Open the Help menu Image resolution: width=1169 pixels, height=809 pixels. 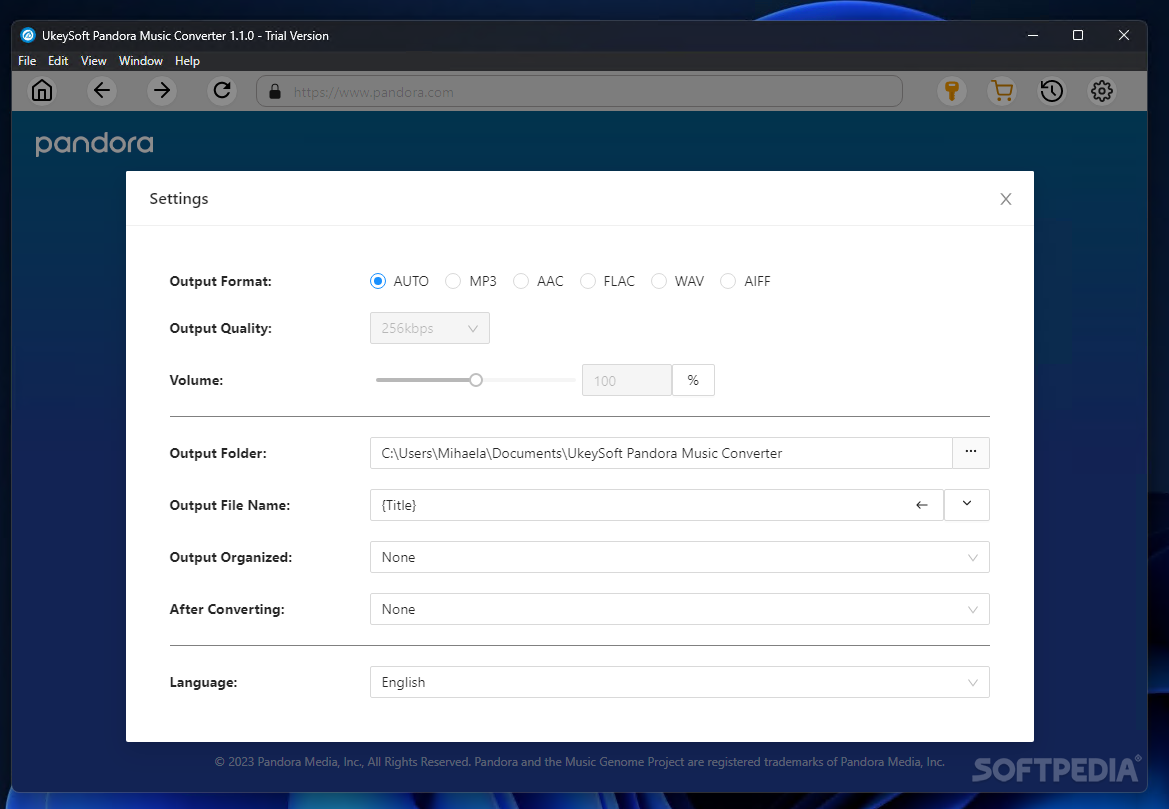pos(187,61)
